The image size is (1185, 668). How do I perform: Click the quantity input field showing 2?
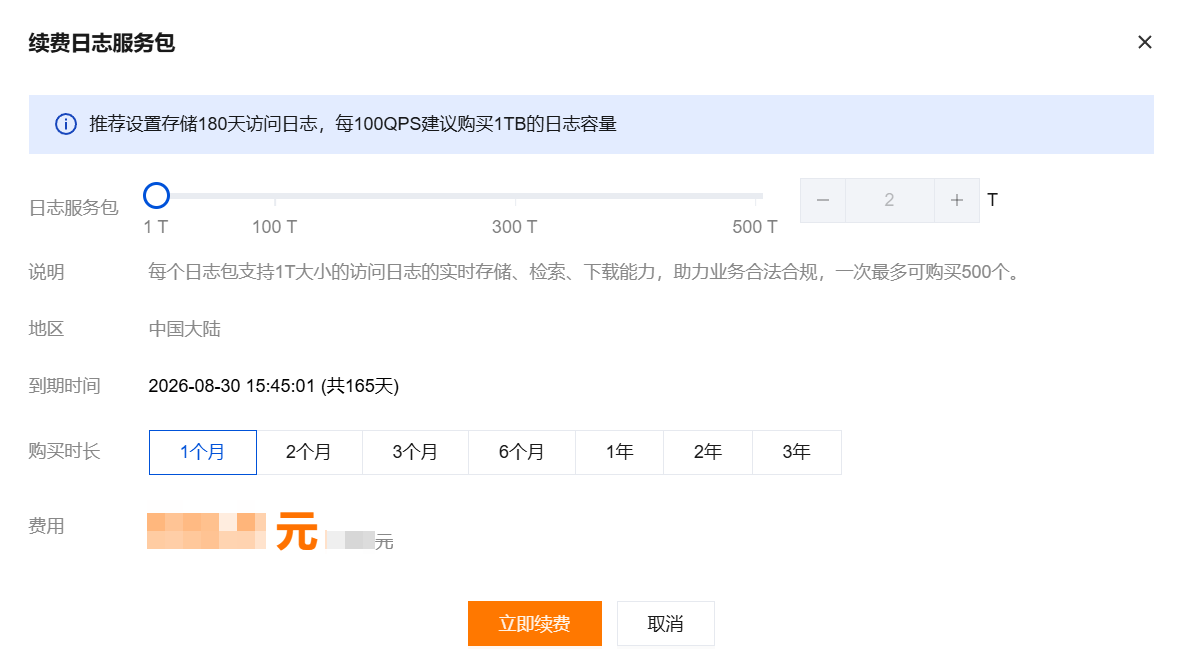(x=890, y=200)
